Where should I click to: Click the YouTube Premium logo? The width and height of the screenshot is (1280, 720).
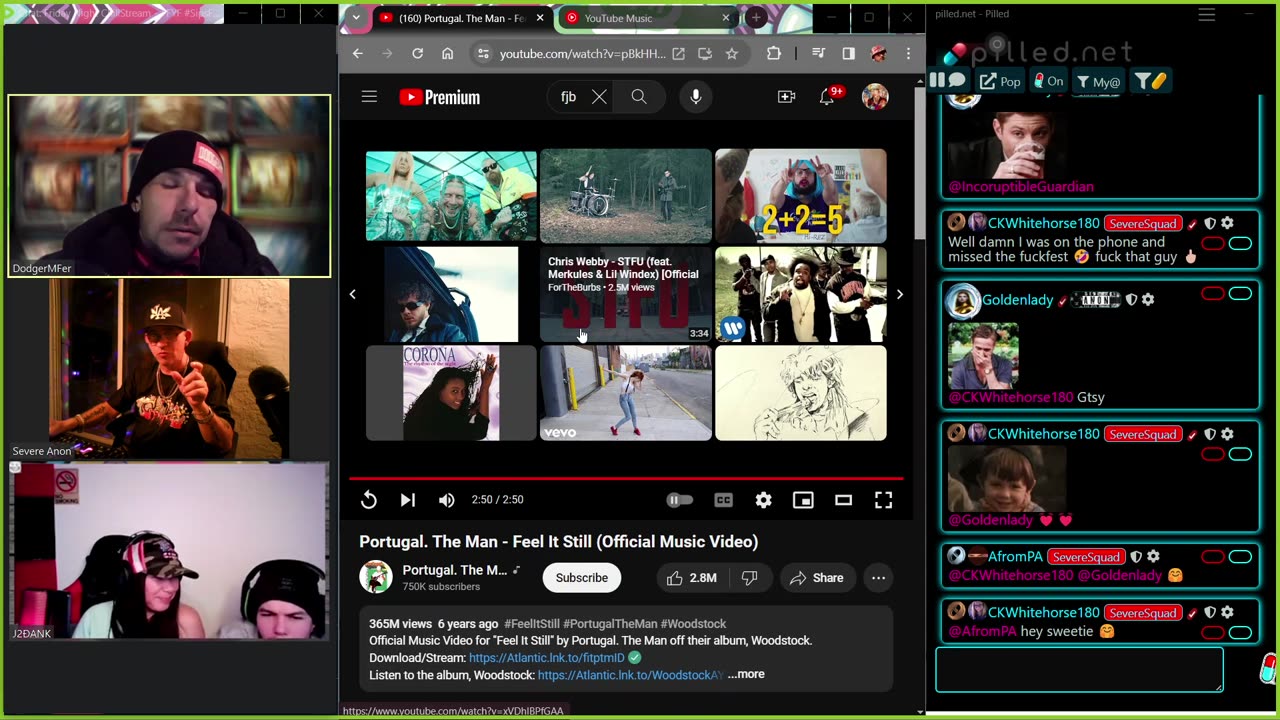(440, 97)
